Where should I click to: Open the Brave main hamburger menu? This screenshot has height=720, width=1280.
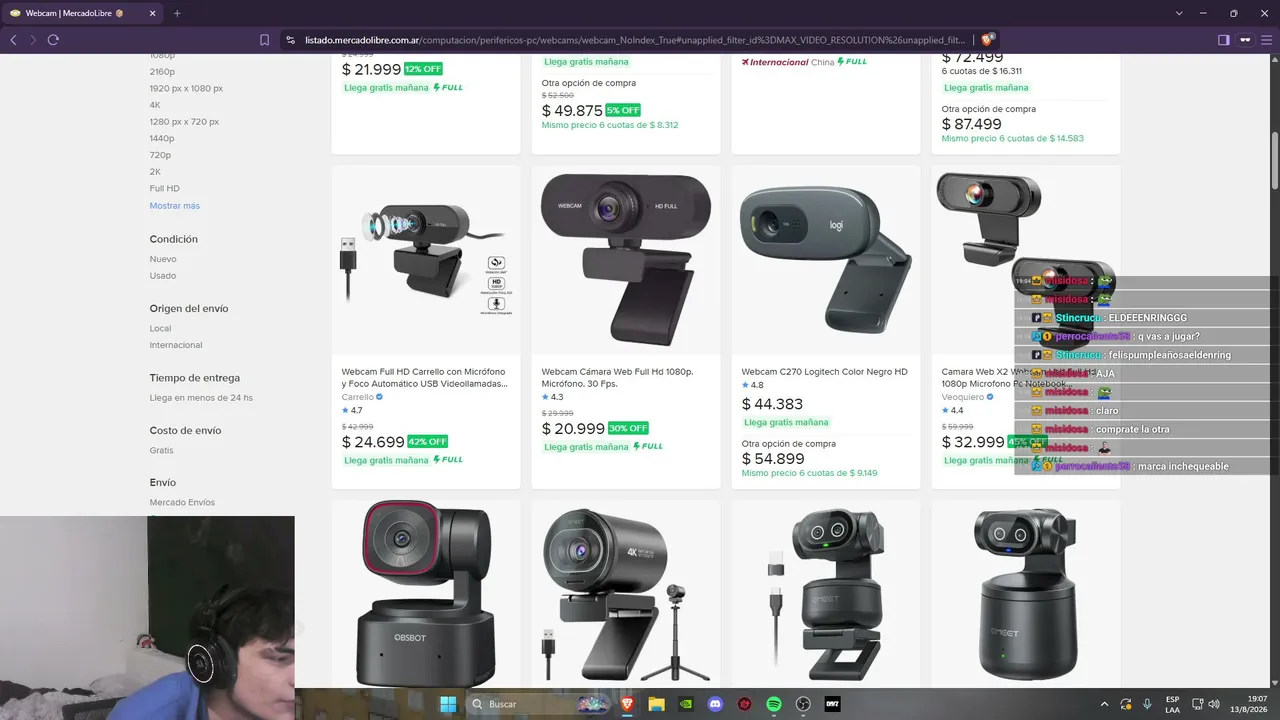click(x=1267, y=40)
